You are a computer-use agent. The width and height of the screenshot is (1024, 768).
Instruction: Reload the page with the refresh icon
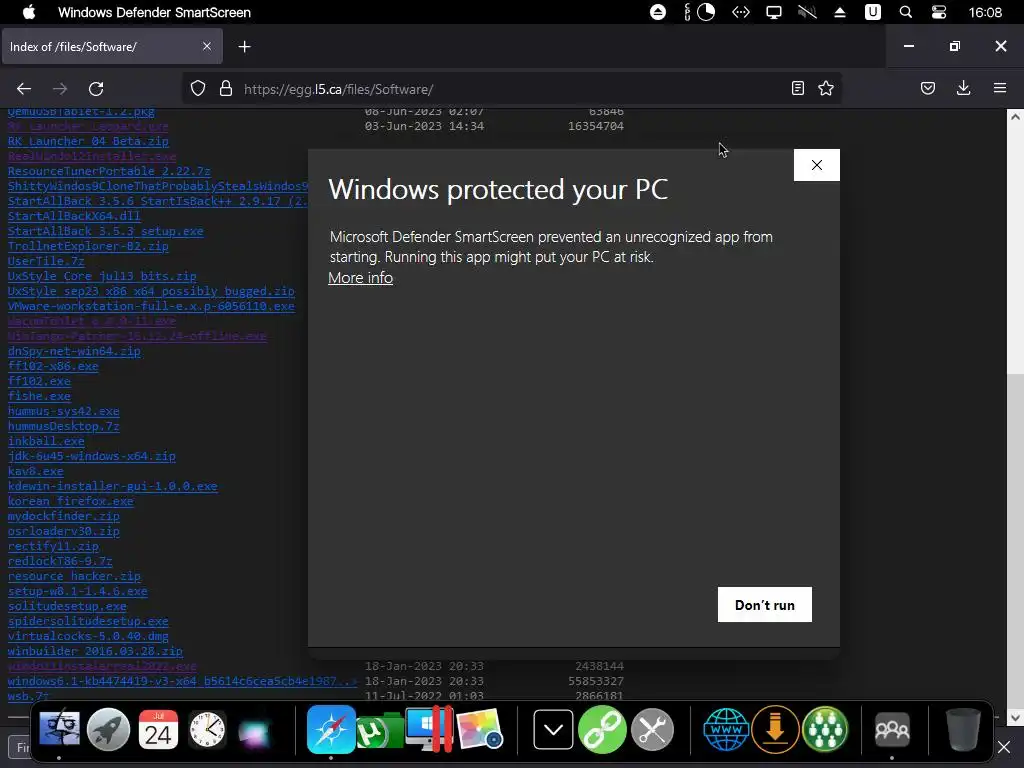(96, 89)
